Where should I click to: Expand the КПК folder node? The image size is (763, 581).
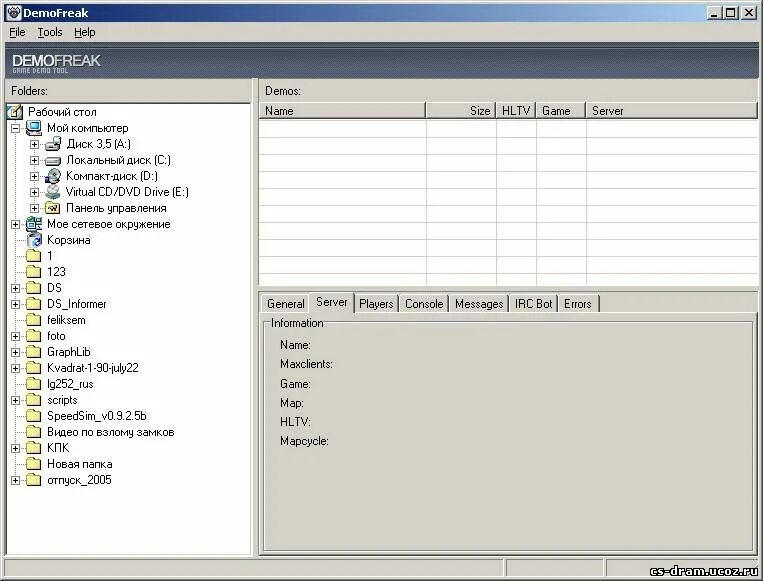tap(16, 449)
